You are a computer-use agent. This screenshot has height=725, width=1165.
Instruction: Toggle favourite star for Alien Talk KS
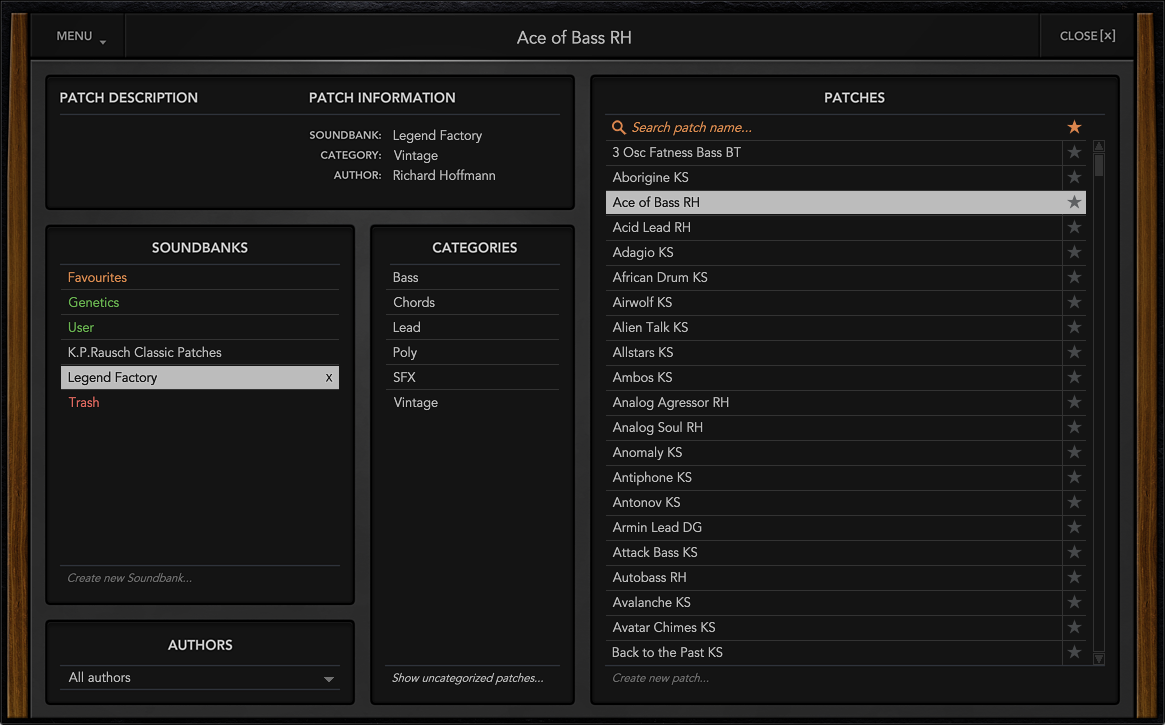(1074, 327)
